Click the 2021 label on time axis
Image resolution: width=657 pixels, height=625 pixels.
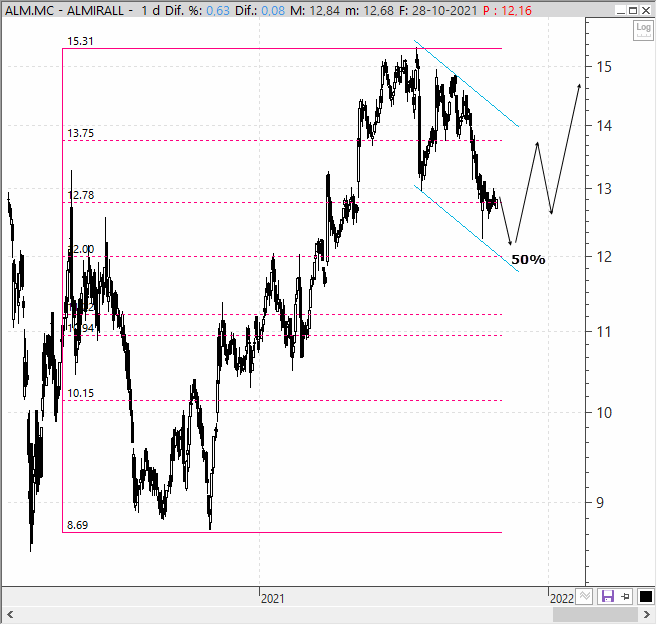click(272, 599)
